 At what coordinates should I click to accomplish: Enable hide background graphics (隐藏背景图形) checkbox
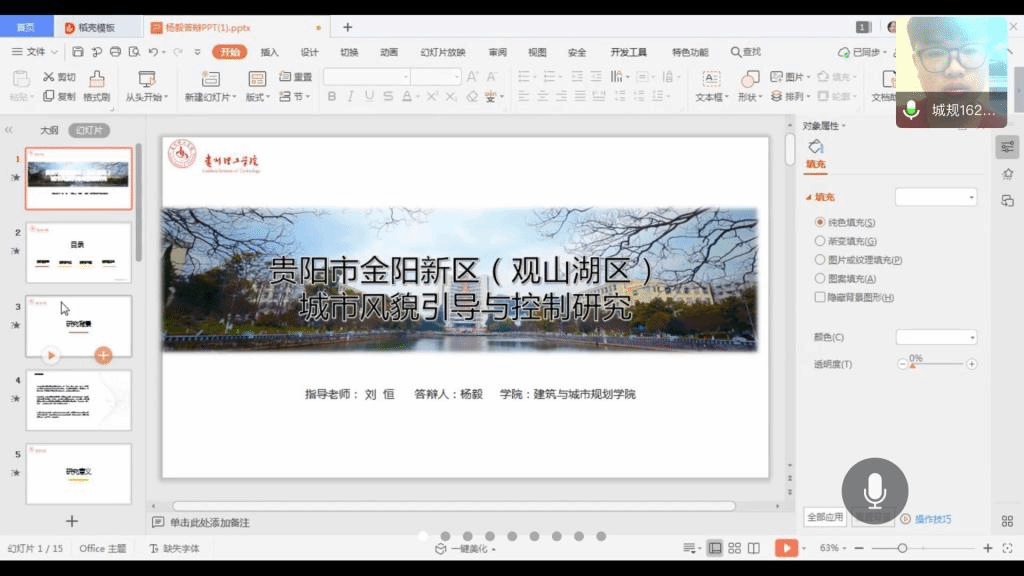(820, 297)
